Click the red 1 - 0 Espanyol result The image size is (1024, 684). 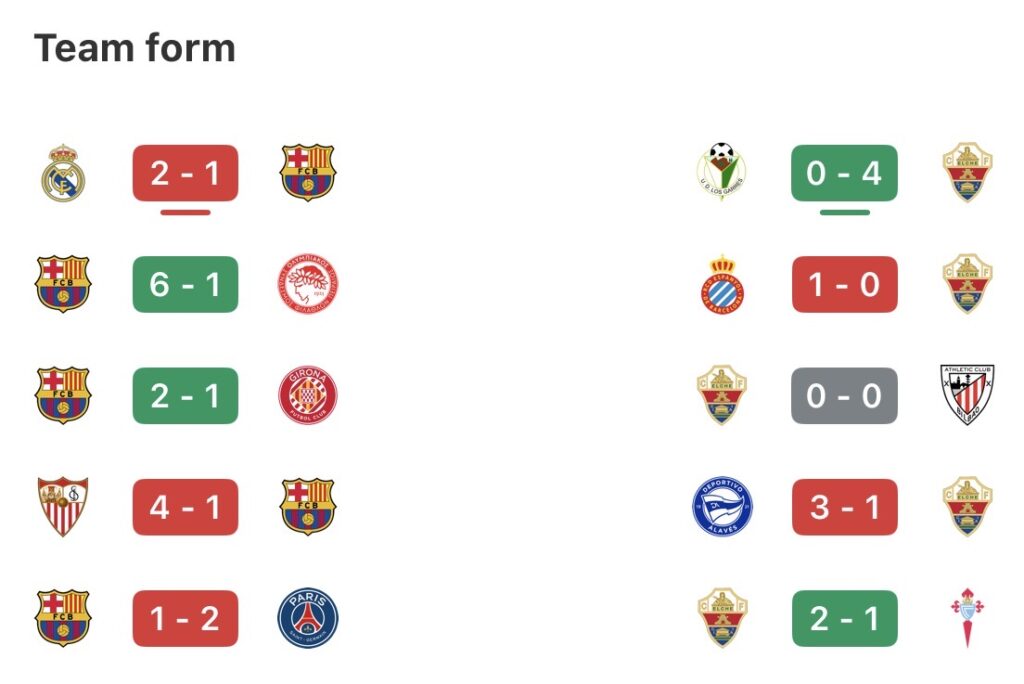(844, 284)
